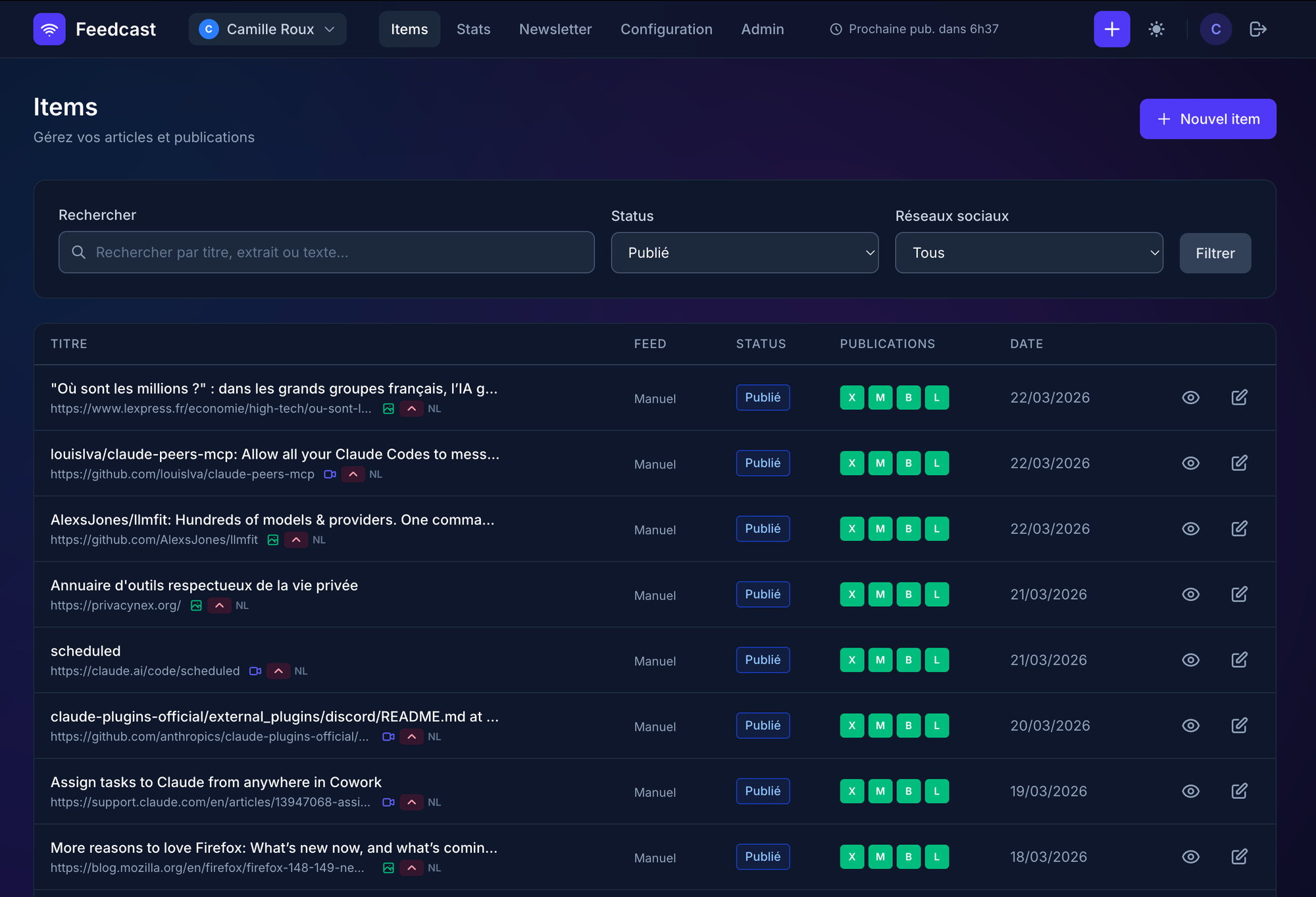Open the Newsletter tab
Screen dimensions: 1316x897
click(555, 29)
